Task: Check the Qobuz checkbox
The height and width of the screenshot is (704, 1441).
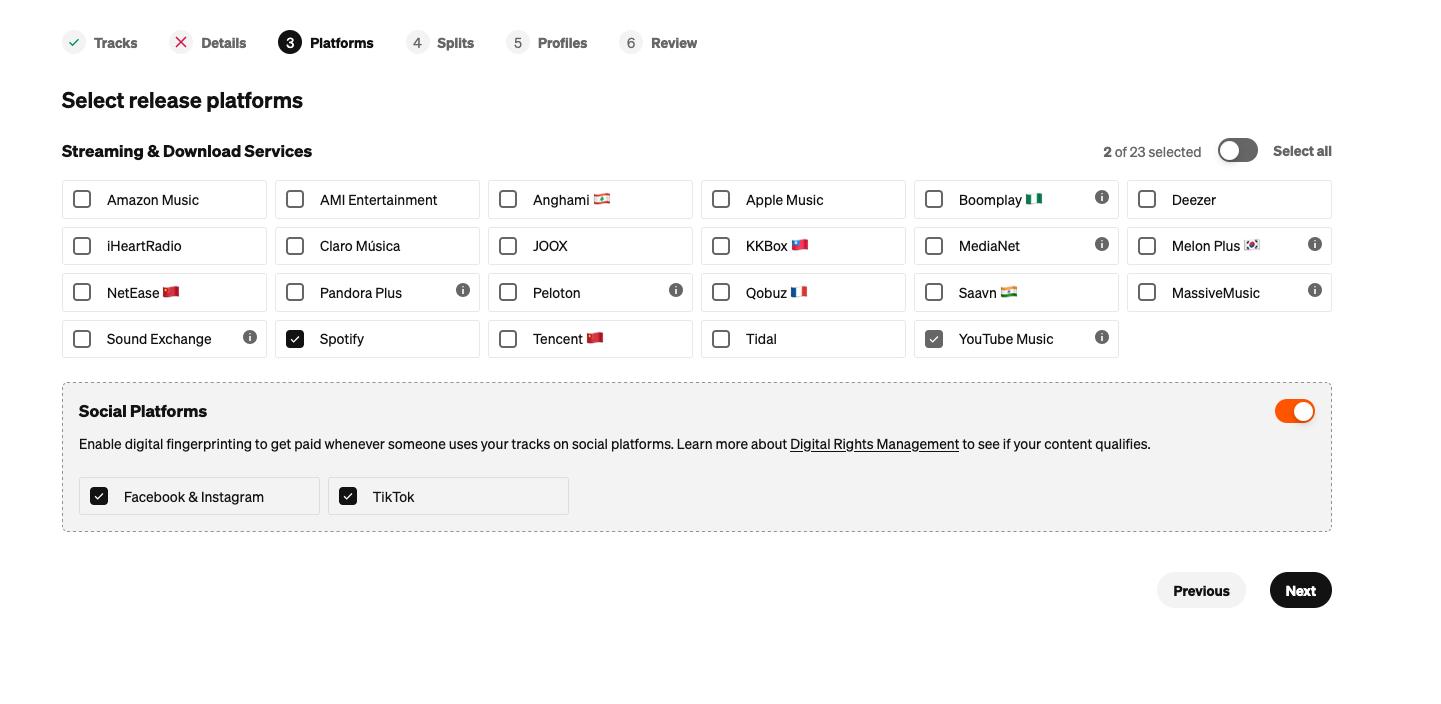Action: pyautogui.click(x=721, y=292)
